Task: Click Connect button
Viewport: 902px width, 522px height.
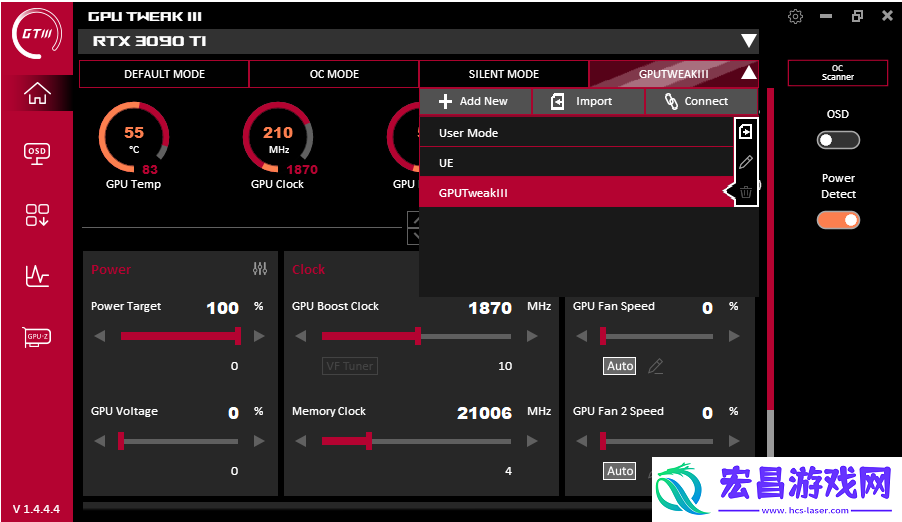Action: tap(701, 101)
